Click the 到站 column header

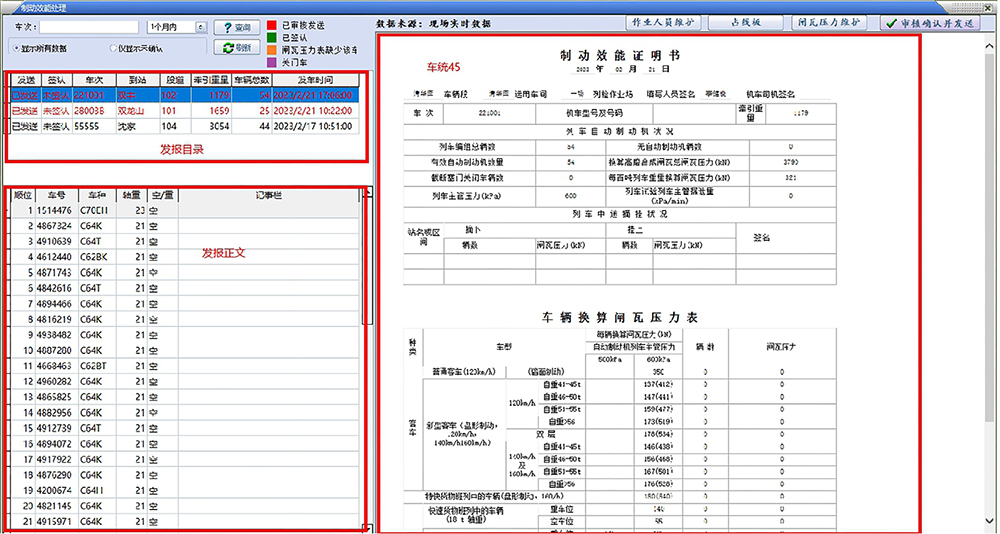131,81
